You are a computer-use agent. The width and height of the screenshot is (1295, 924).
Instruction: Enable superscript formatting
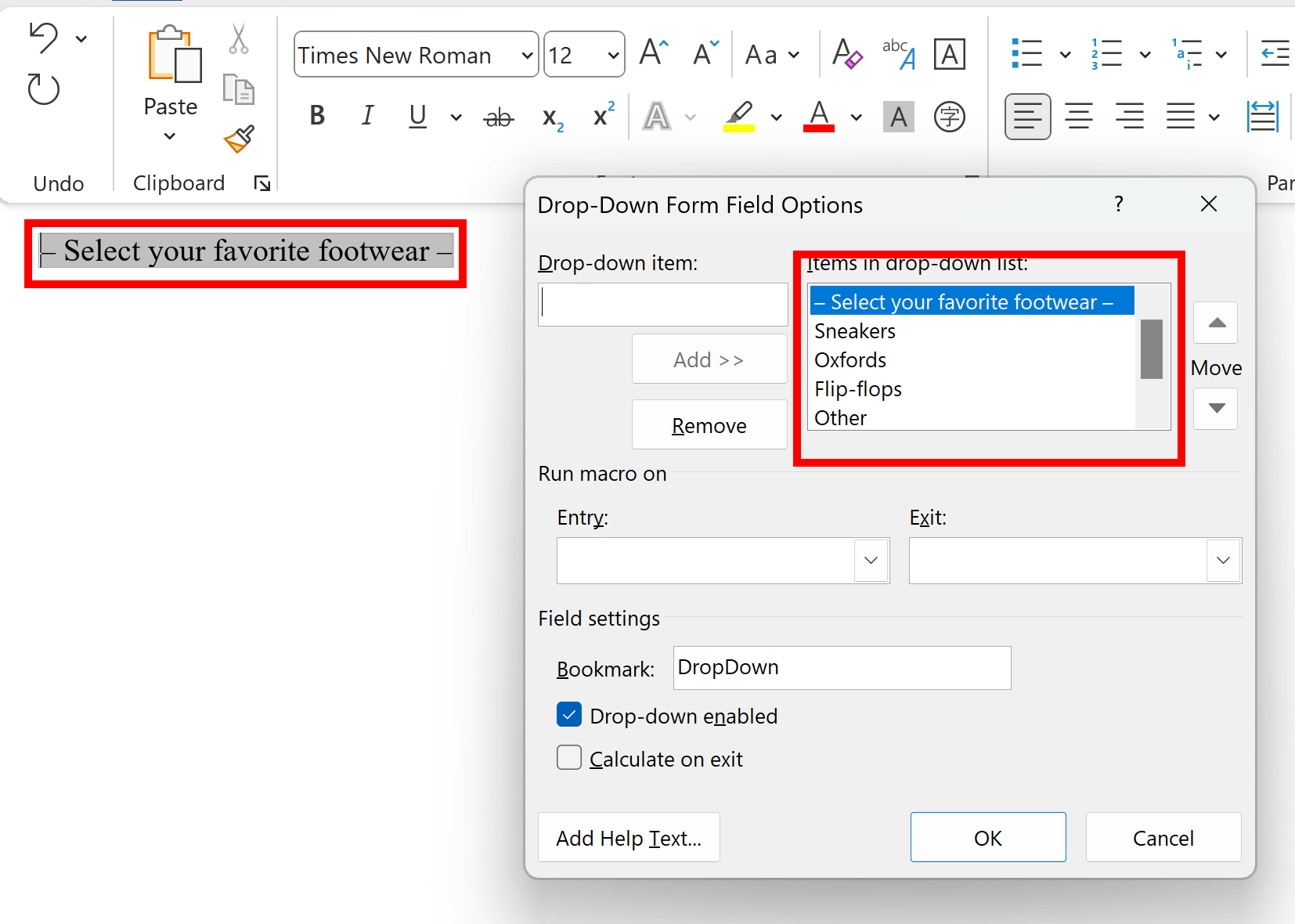pyautogui.click(x=601, y=116)
